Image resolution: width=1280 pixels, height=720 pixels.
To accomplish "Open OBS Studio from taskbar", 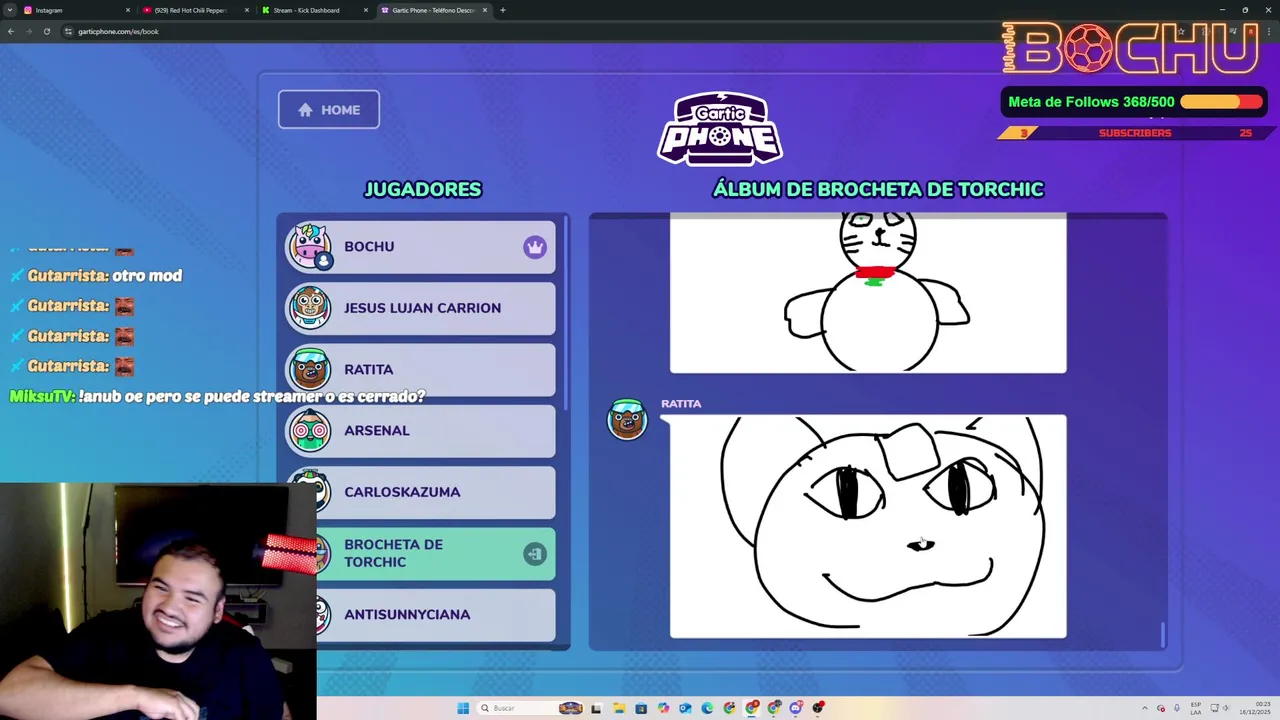I will click(x=818, y=708).
